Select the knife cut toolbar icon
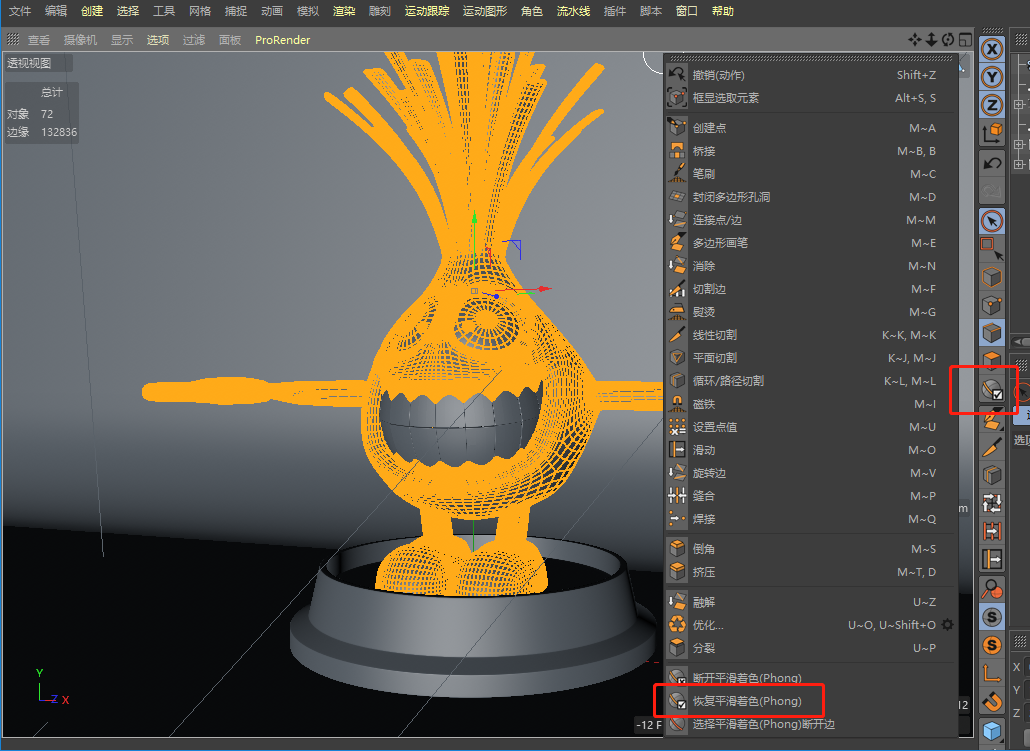Screen dimensions: 1030x751 tap(992, 447)
